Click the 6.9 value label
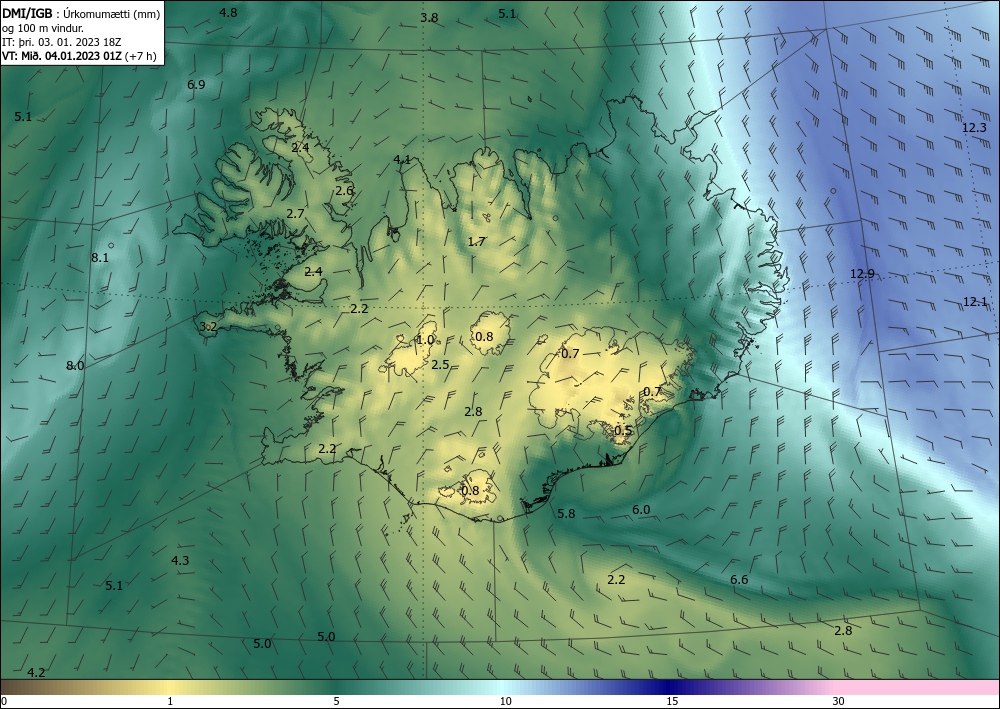Image resolution: width=1000 pixels, height=709 pixels. point(196,85)
